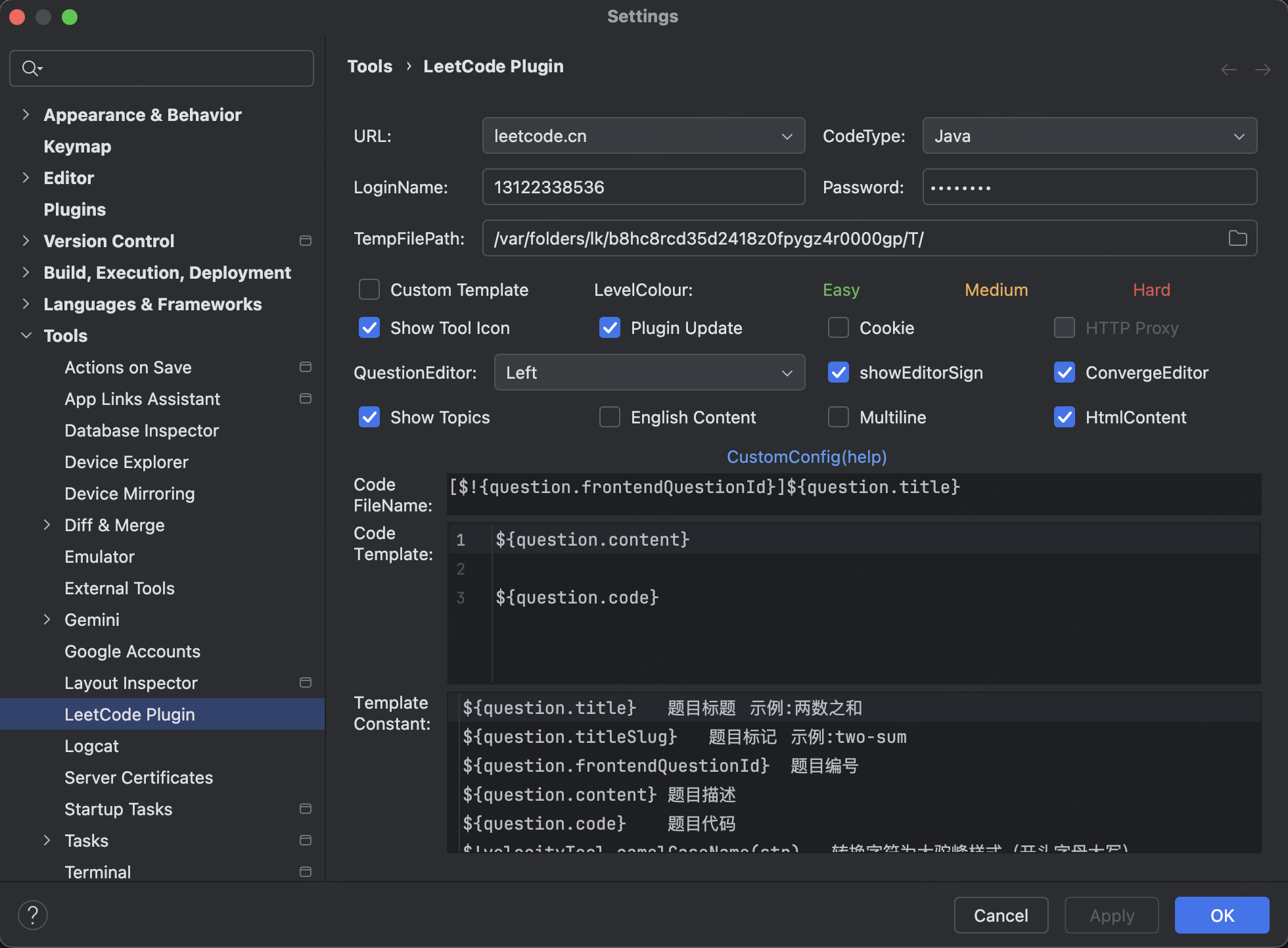Enable the Custom Template checkbox

pyautogui.click(x=369, y=289)
